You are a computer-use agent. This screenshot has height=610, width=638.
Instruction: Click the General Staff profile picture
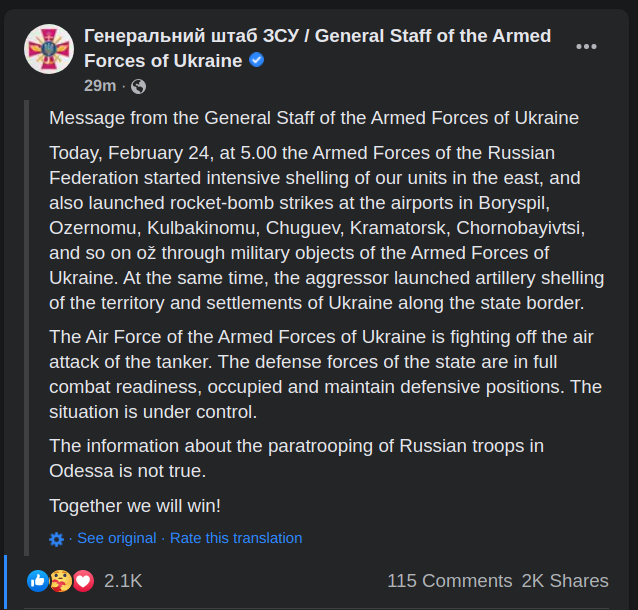pyautogui.click(x=49, y=49)
